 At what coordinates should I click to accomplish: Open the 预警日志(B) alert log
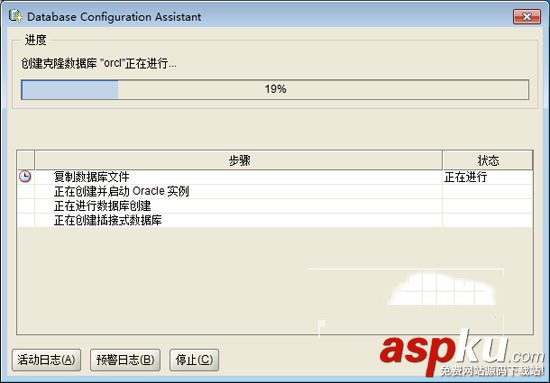coord(125,360)
